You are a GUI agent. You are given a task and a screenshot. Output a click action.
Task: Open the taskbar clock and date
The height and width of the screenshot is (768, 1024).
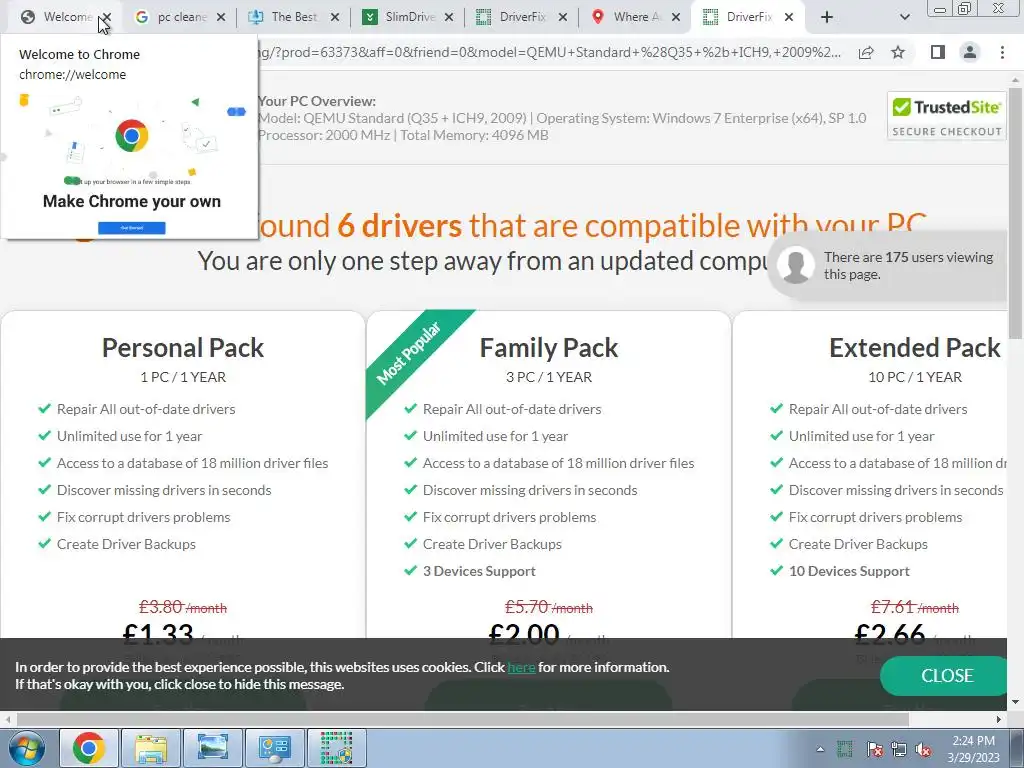973,749
